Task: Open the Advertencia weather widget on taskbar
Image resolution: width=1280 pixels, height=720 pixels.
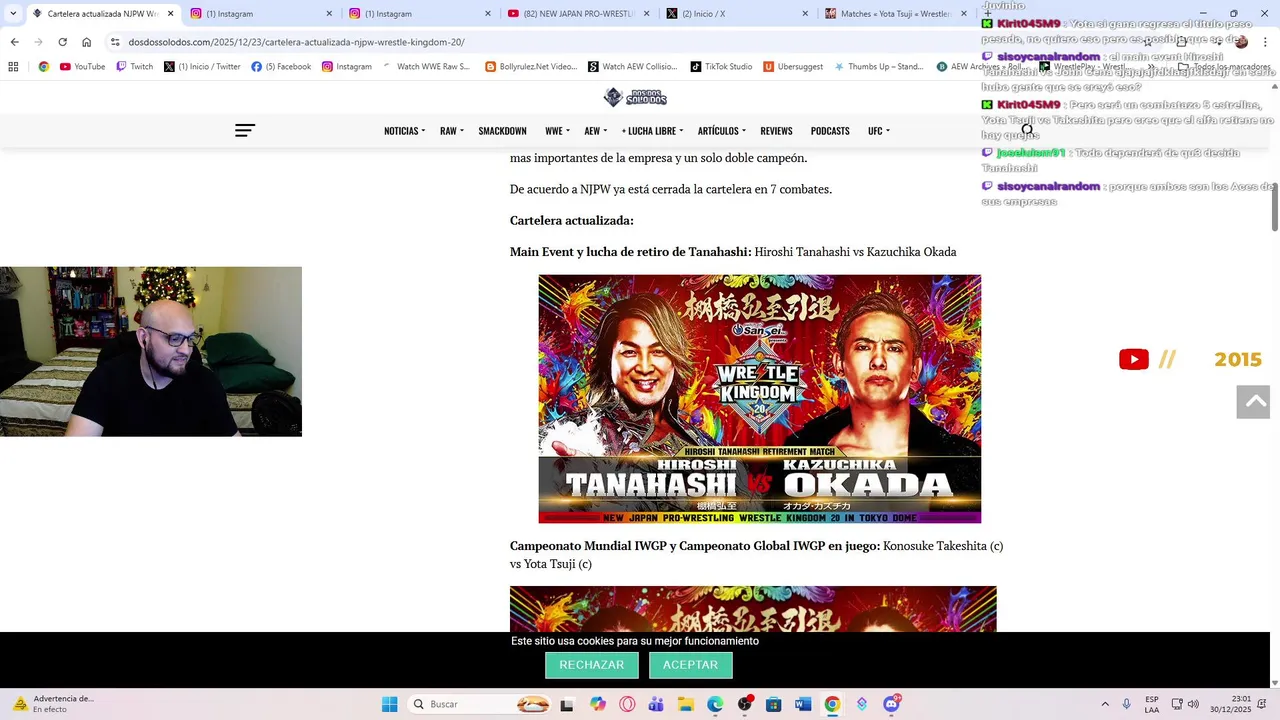Action: 55,704
